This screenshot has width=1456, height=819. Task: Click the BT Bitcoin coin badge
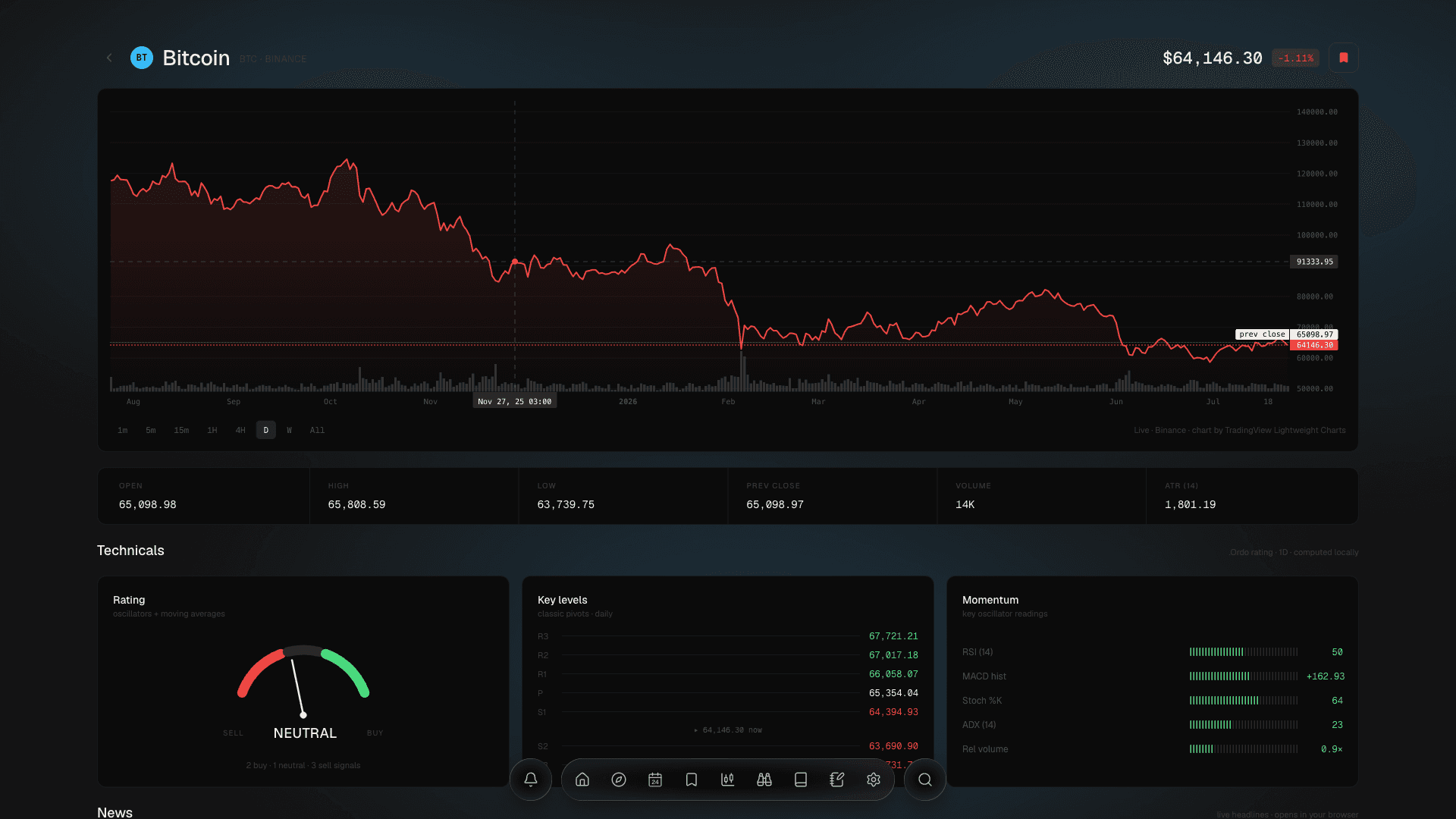pyautogui.click(x=142, y=58)
